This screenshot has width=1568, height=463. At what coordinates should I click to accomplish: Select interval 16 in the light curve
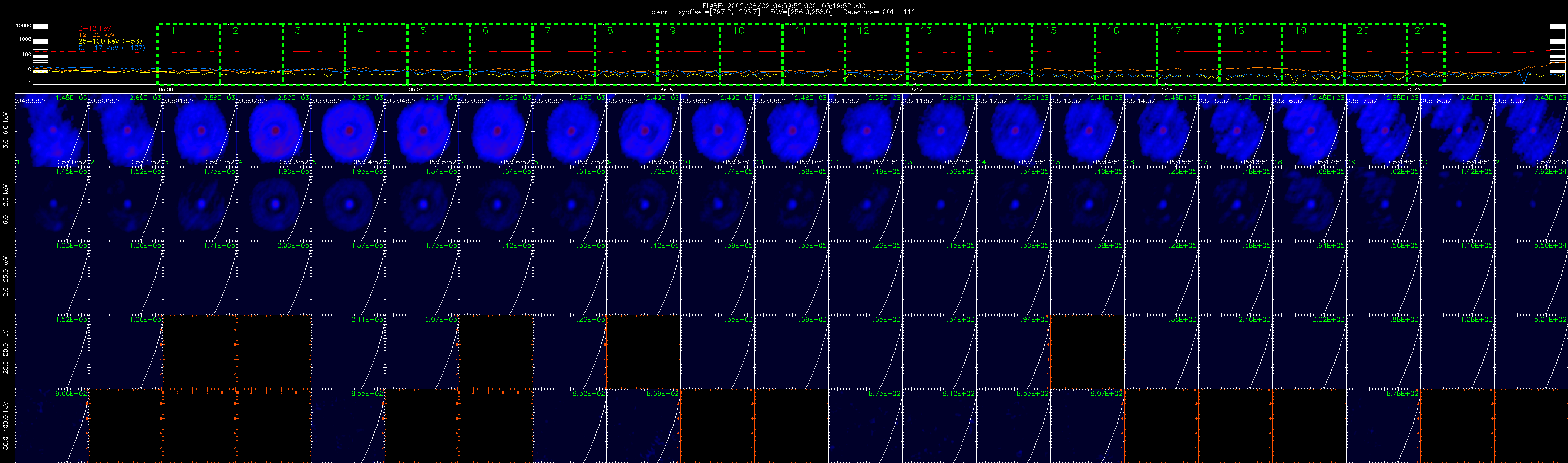point(1126,54)
